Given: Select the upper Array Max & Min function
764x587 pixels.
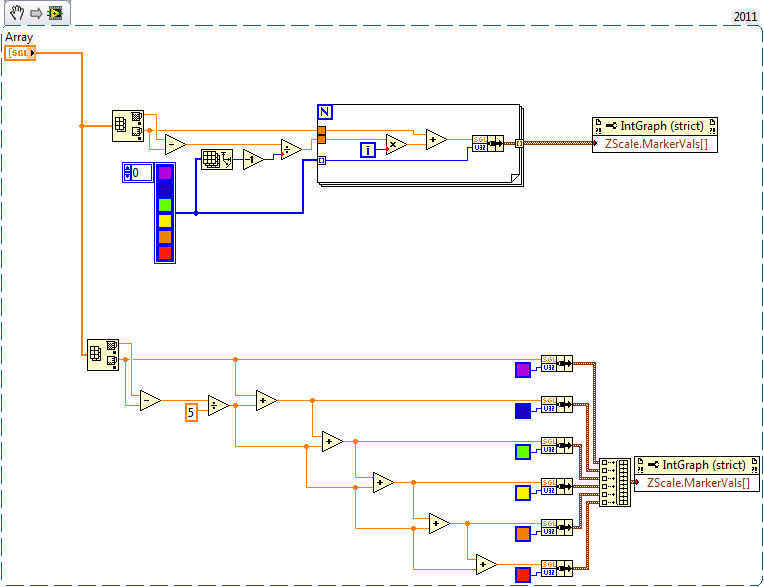Looking at the screenshot, I should (128, 126).
